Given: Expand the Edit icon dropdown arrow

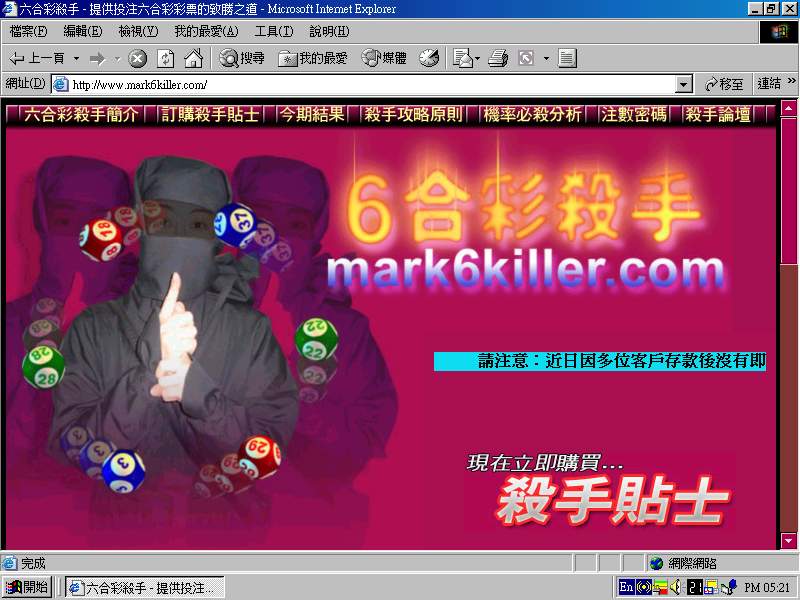Looking at the screenshot, I should coord(546,59).
